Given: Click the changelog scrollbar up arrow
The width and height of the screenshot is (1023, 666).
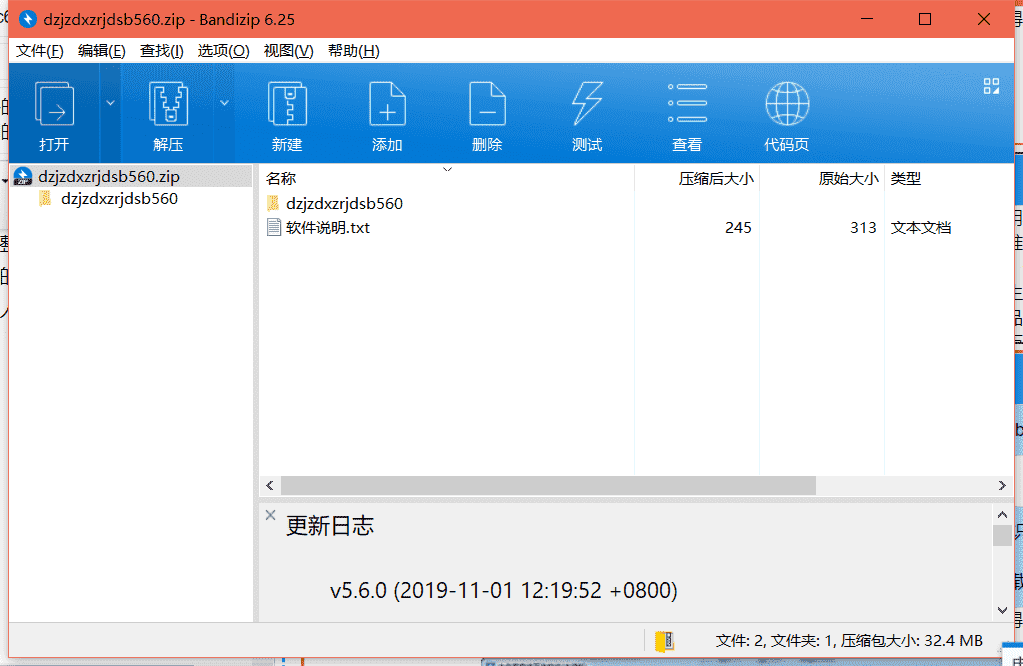Looking at the screenshot, I should point(1002,515).
